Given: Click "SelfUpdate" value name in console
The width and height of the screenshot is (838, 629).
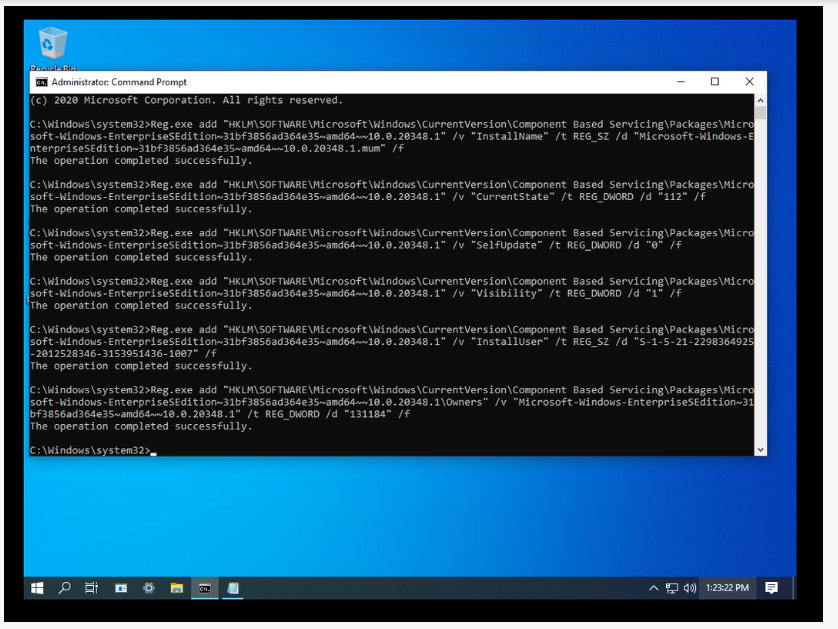Looking at the screenshot, I should 506,245.
